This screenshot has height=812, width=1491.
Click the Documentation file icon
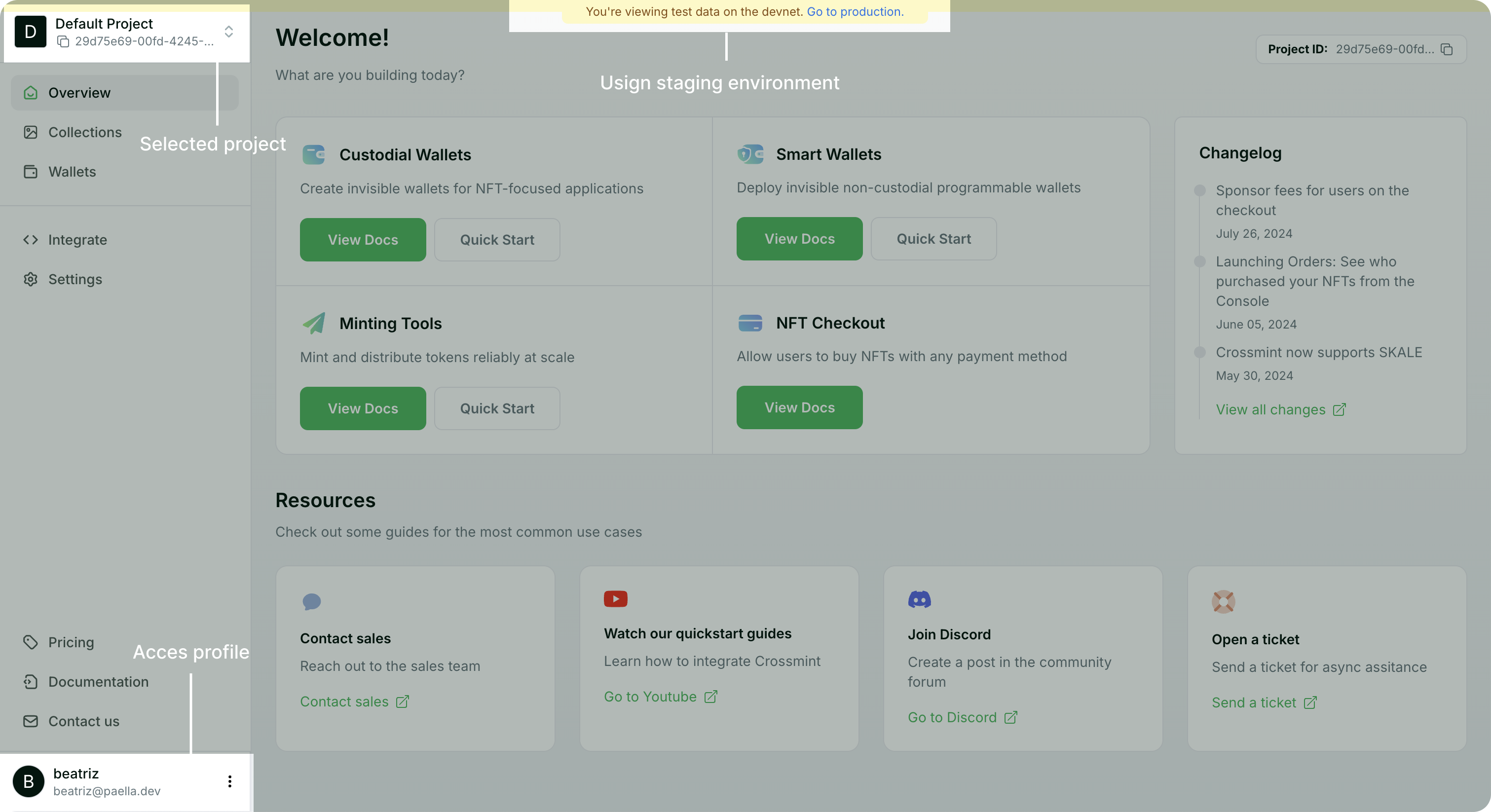tap(31, 682)
